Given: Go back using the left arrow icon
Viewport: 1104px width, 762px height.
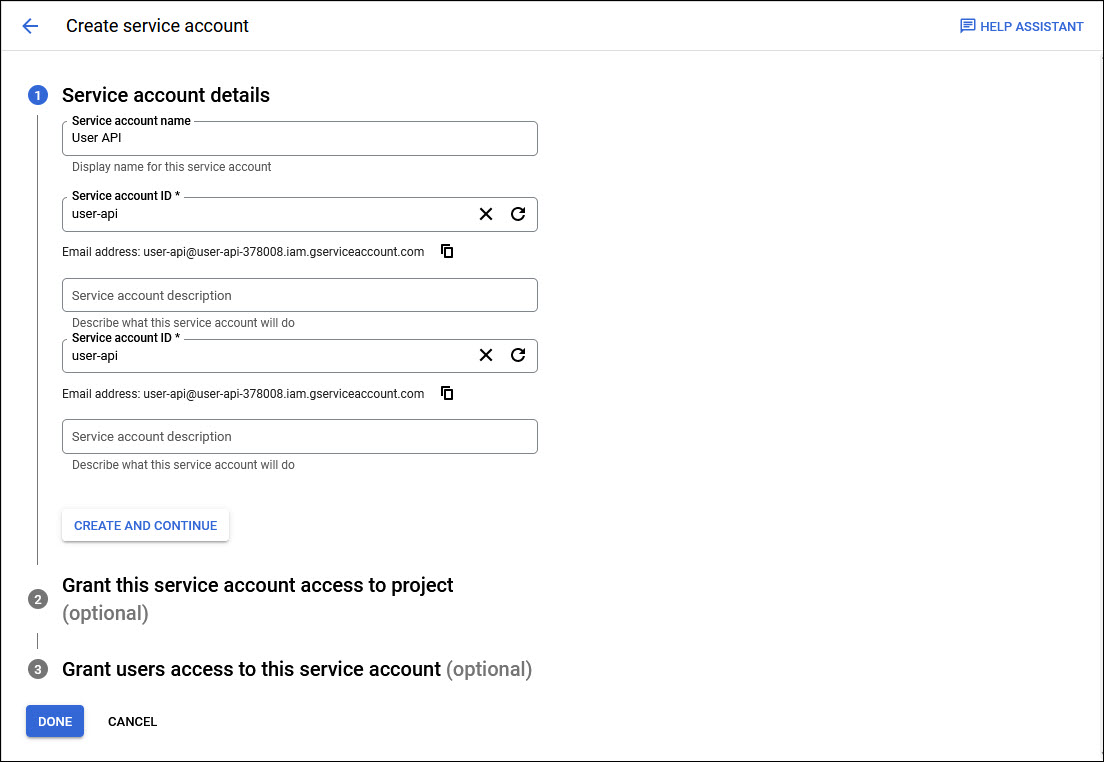Looking at the screenshot, I should (x=30, y=26).
